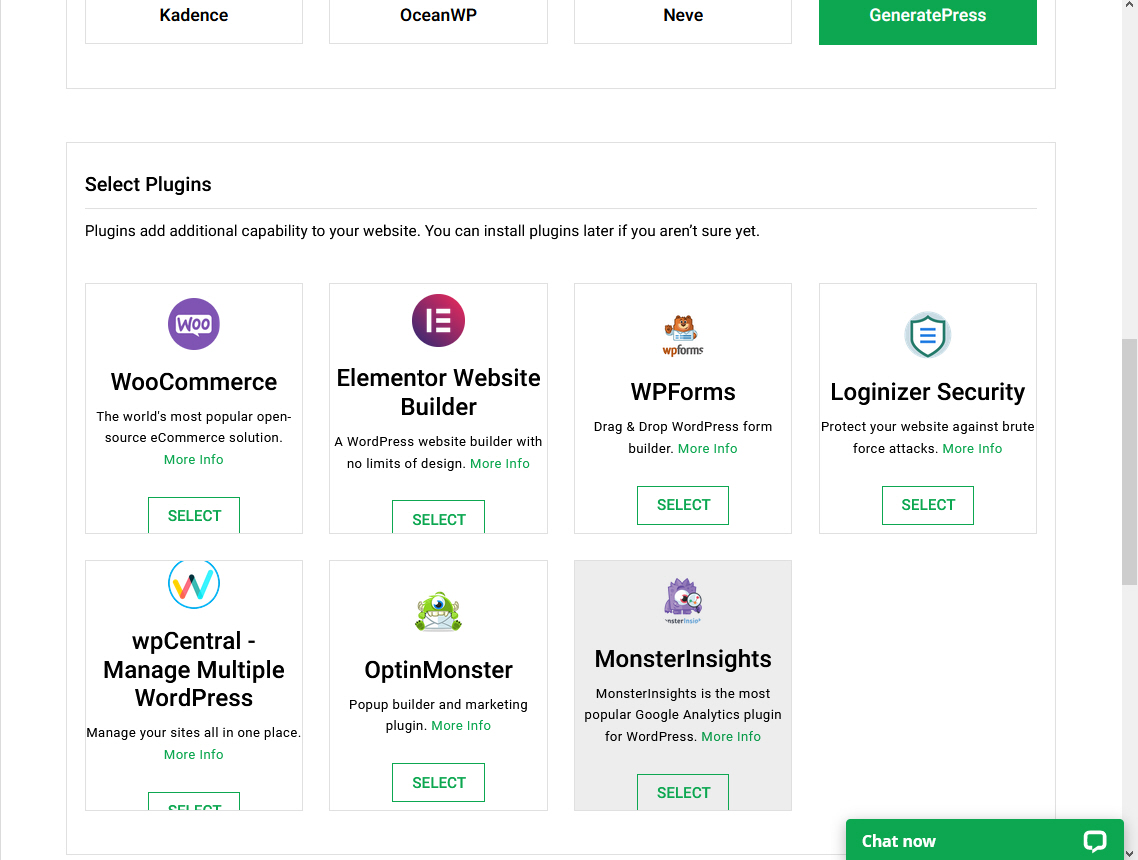The image size is (1138, 860).
Task: Click the wpCentral - Manage Multiple WordPress title
Action: click(x=194, y=669)
